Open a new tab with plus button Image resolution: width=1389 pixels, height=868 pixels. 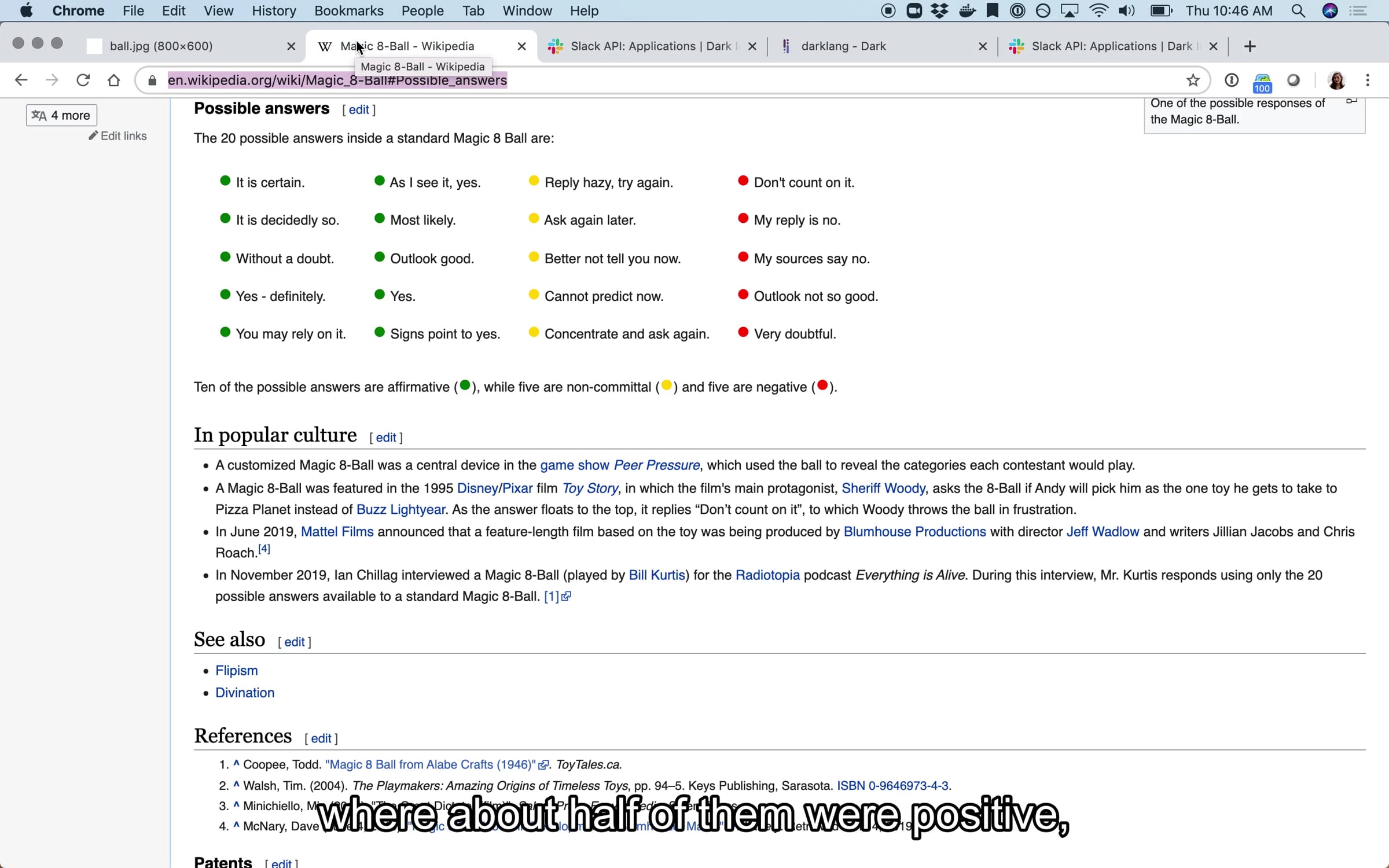click(1250, 46)
